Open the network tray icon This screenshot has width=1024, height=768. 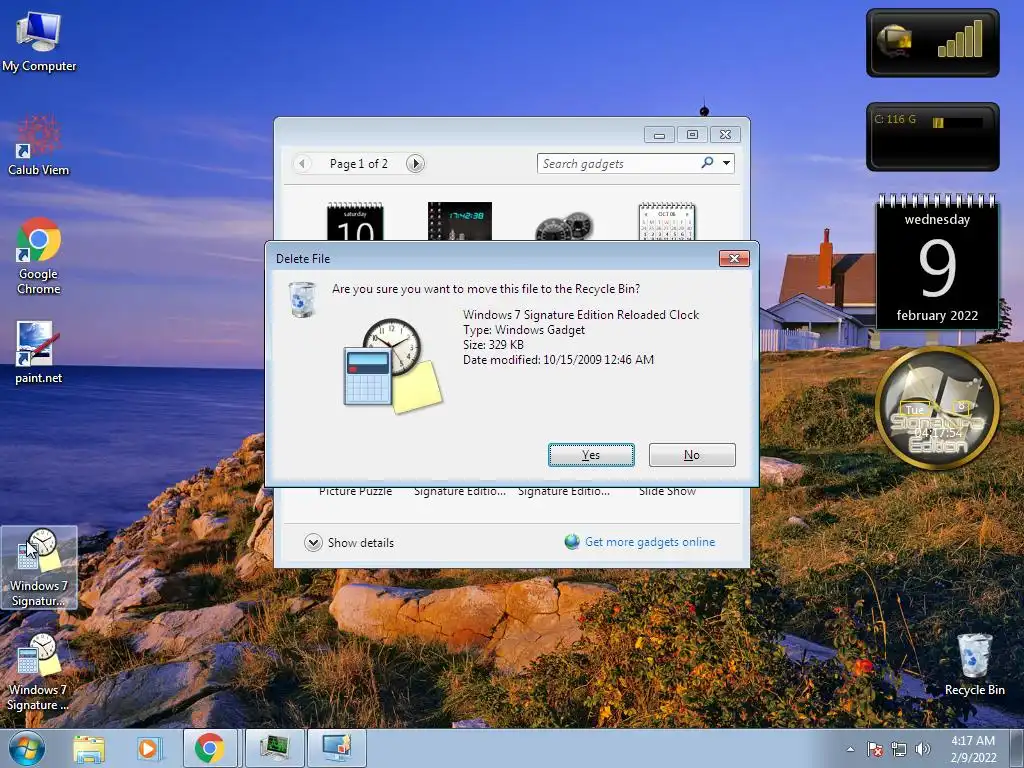pos(899,749)
